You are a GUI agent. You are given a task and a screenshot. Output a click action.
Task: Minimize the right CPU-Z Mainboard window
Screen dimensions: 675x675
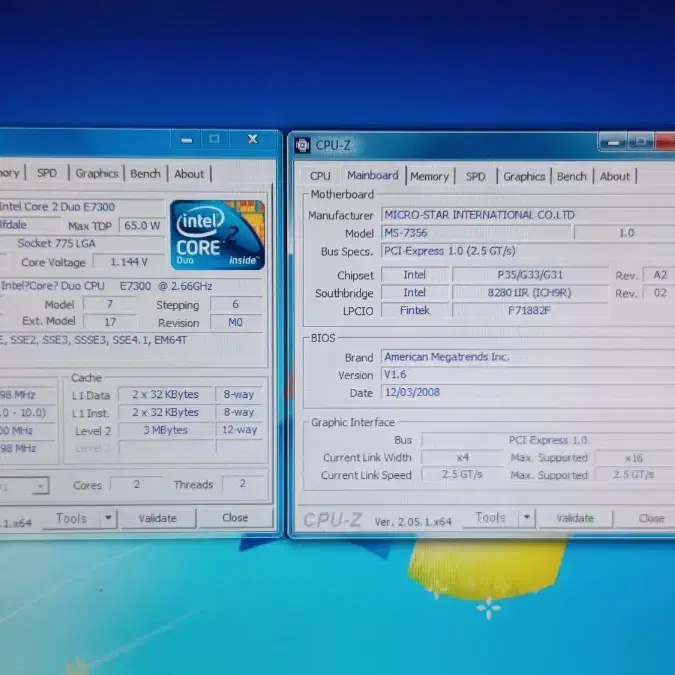pyautogui.click(x=613, y=142)
